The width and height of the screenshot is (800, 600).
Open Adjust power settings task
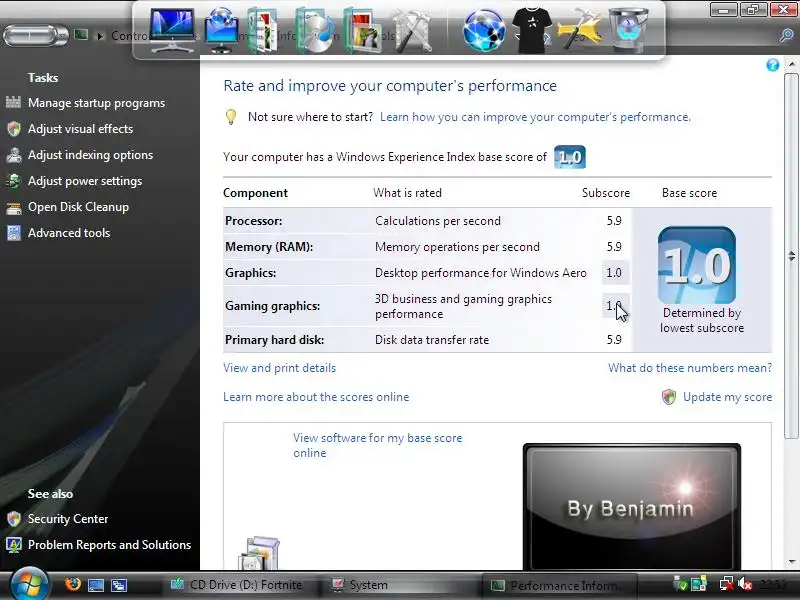point(85,181)
